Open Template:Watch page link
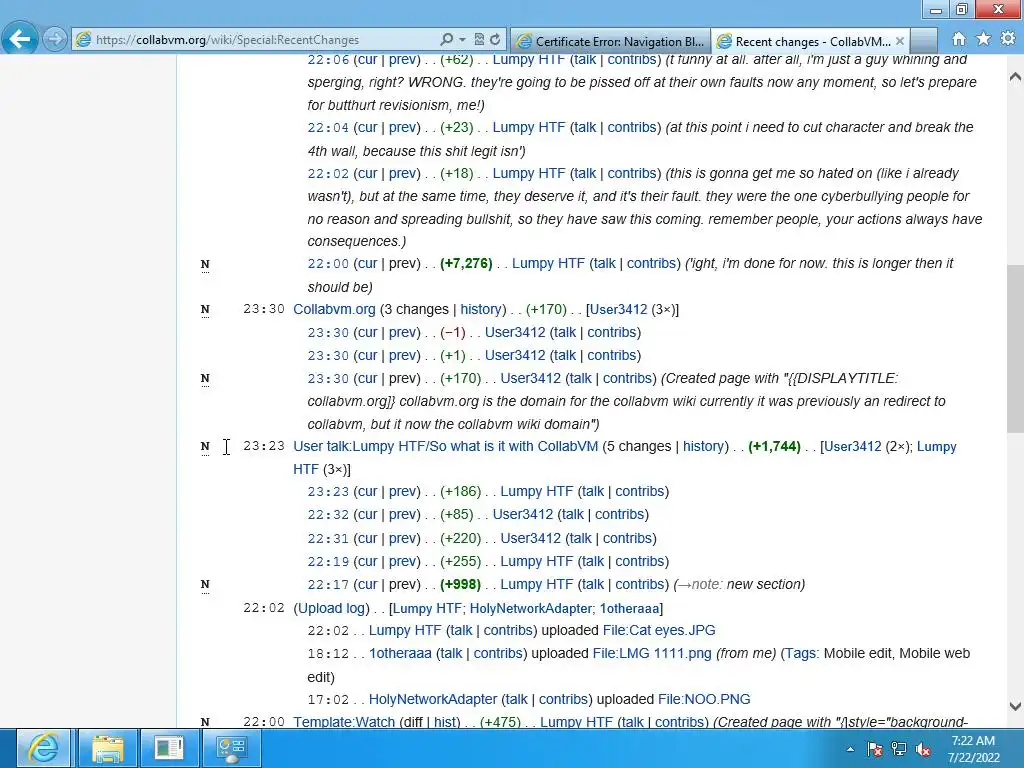 coord(344,722)
